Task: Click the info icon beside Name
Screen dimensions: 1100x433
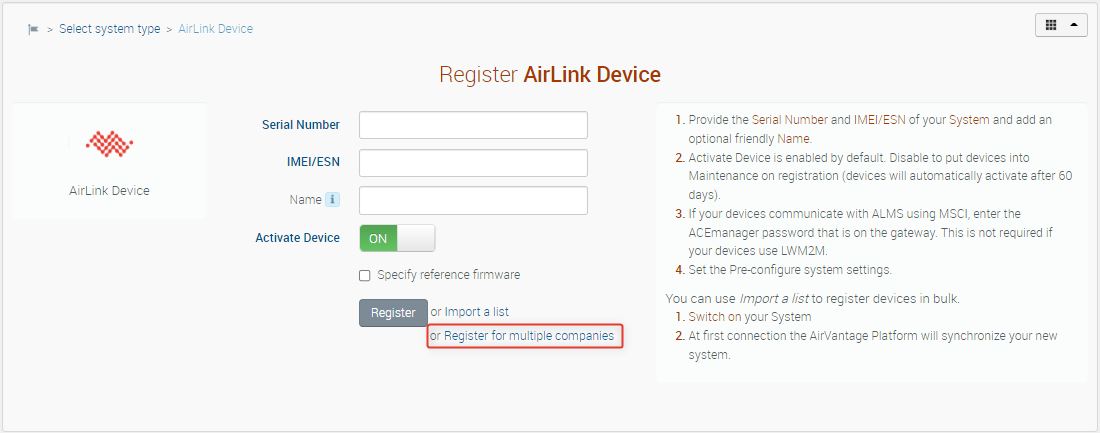Action: coord(333,200)
